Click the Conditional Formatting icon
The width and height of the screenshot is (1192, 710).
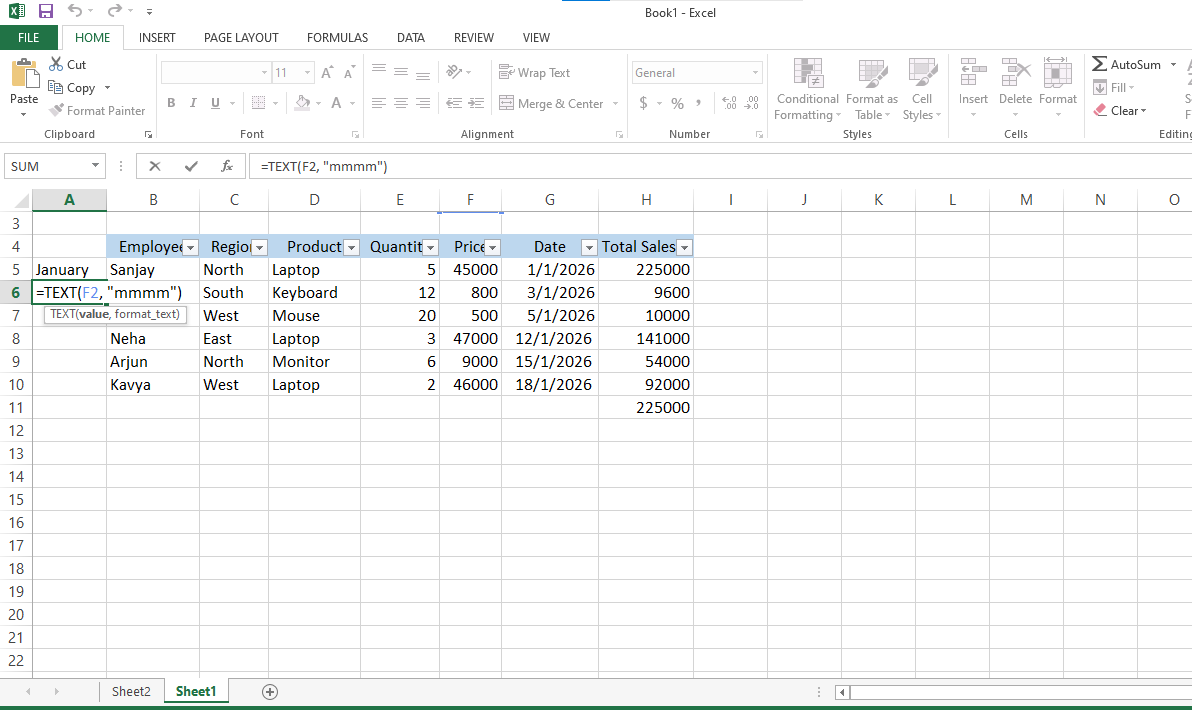[807, 74]
